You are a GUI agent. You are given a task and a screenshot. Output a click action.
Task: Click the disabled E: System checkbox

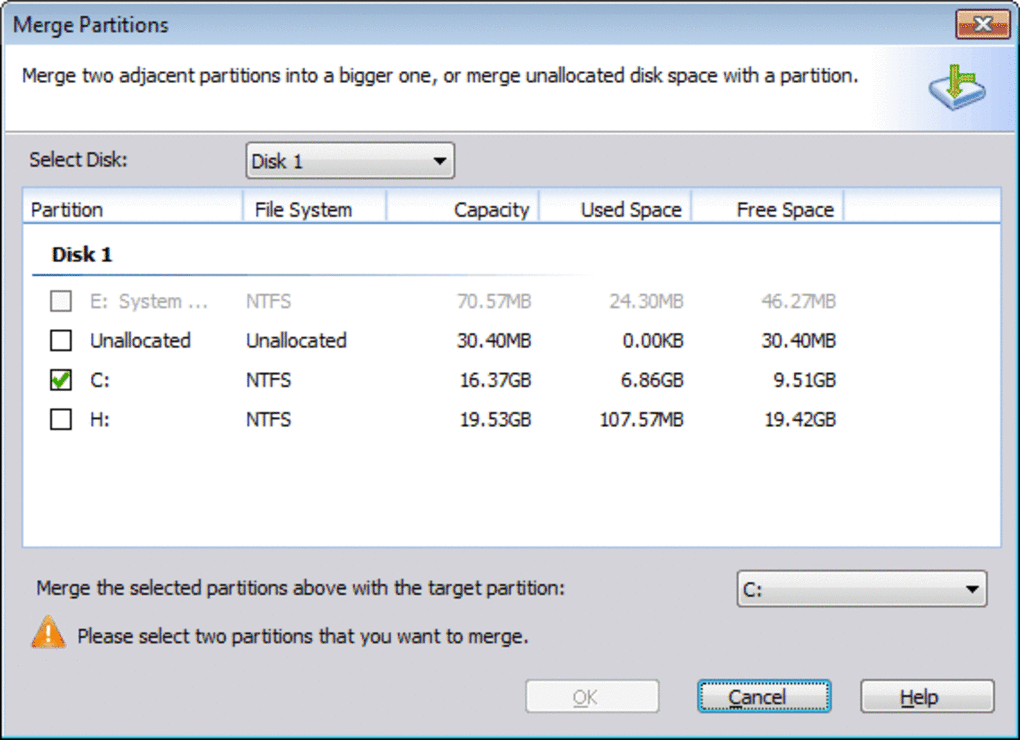pyautogui.click(x=61, y=301)
